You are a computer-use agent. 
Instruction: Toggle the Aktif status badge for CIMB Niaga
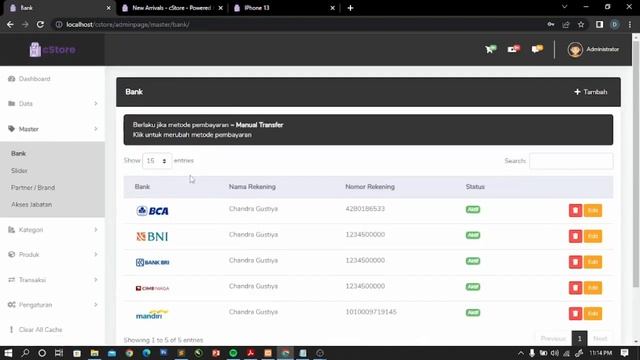point(473,287)
